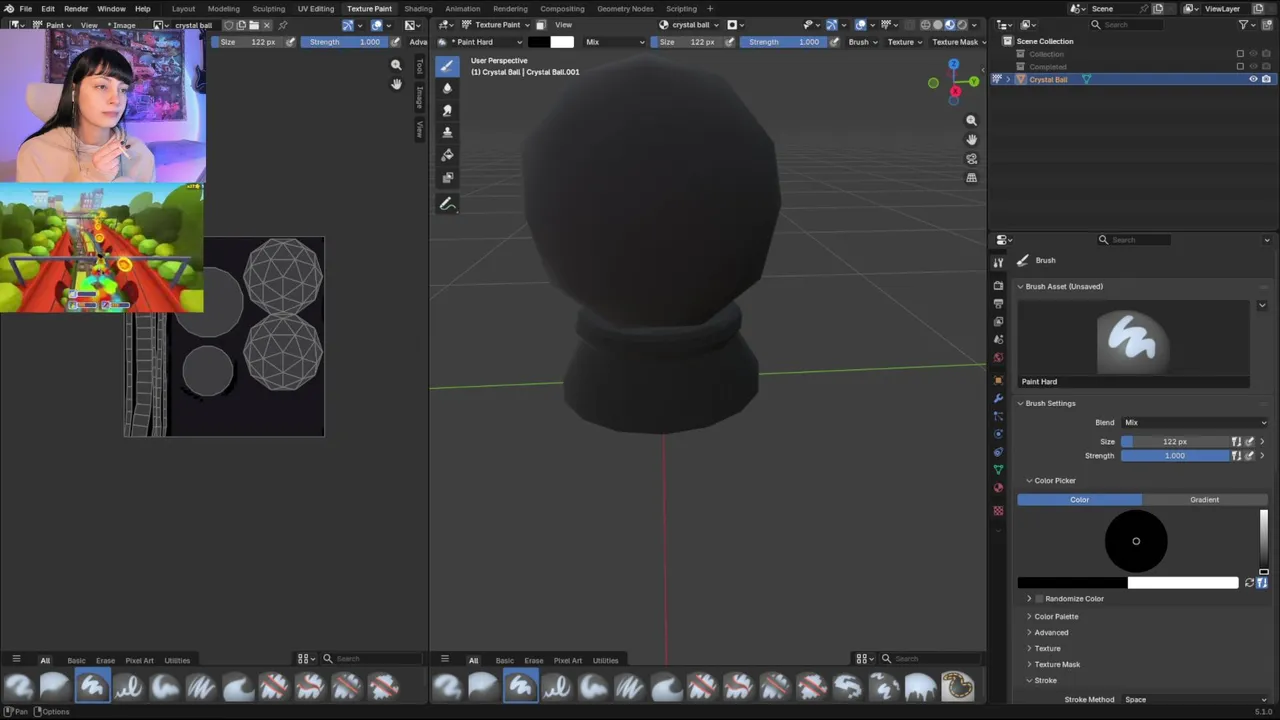
Task: Open the Output properties tab icon
Action: (x=998, y=303)
